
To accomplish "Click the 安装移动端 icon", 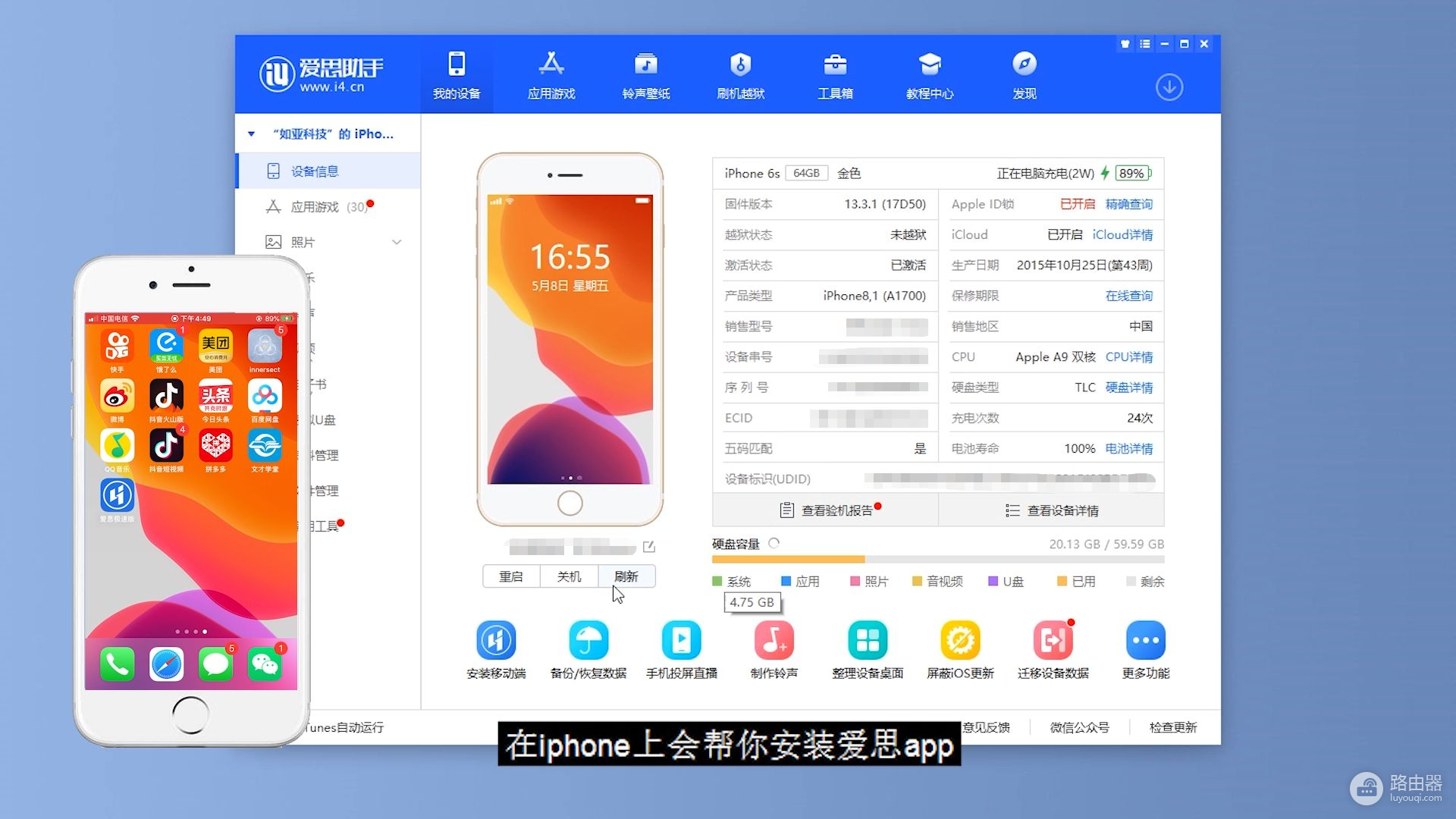I will point(496,641).
